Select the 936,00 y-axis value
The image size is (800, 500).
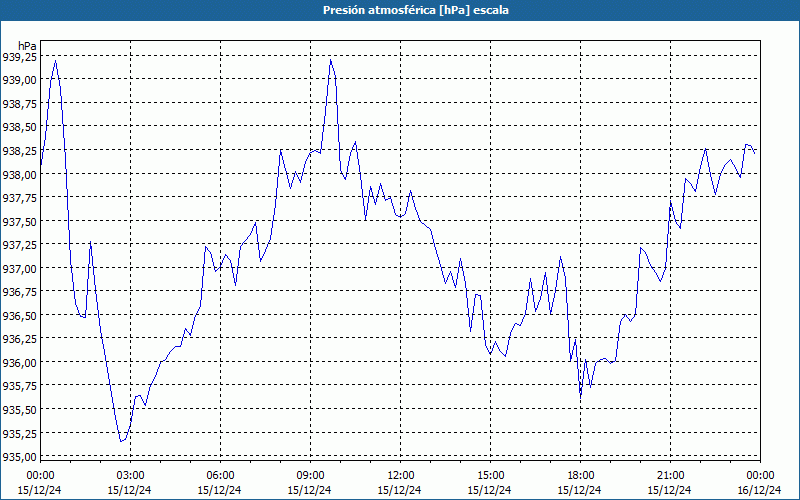19,363
